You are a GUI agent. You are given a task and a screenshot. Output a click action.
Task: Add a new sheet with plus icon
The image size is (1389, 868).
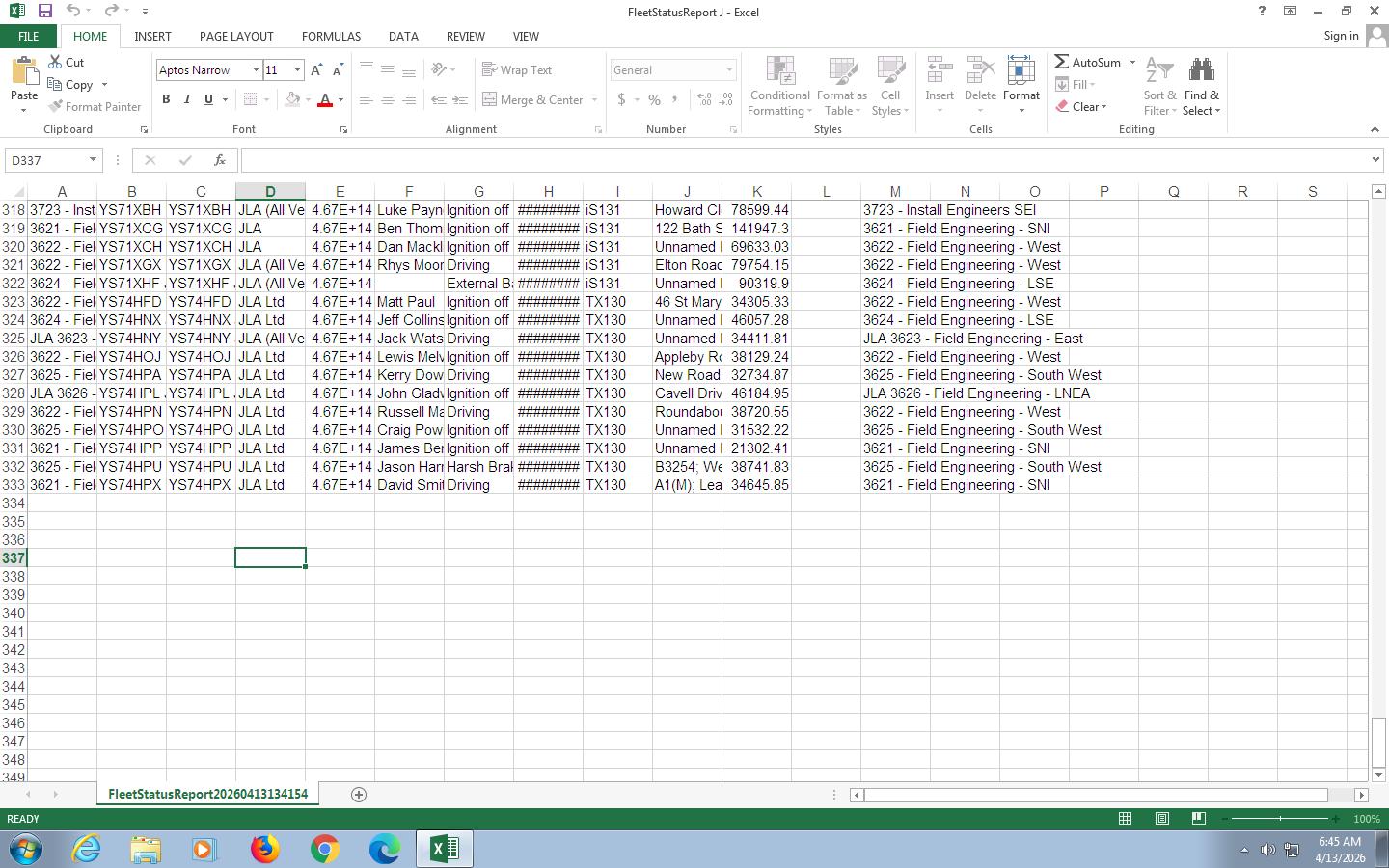[x=359, y=795]
